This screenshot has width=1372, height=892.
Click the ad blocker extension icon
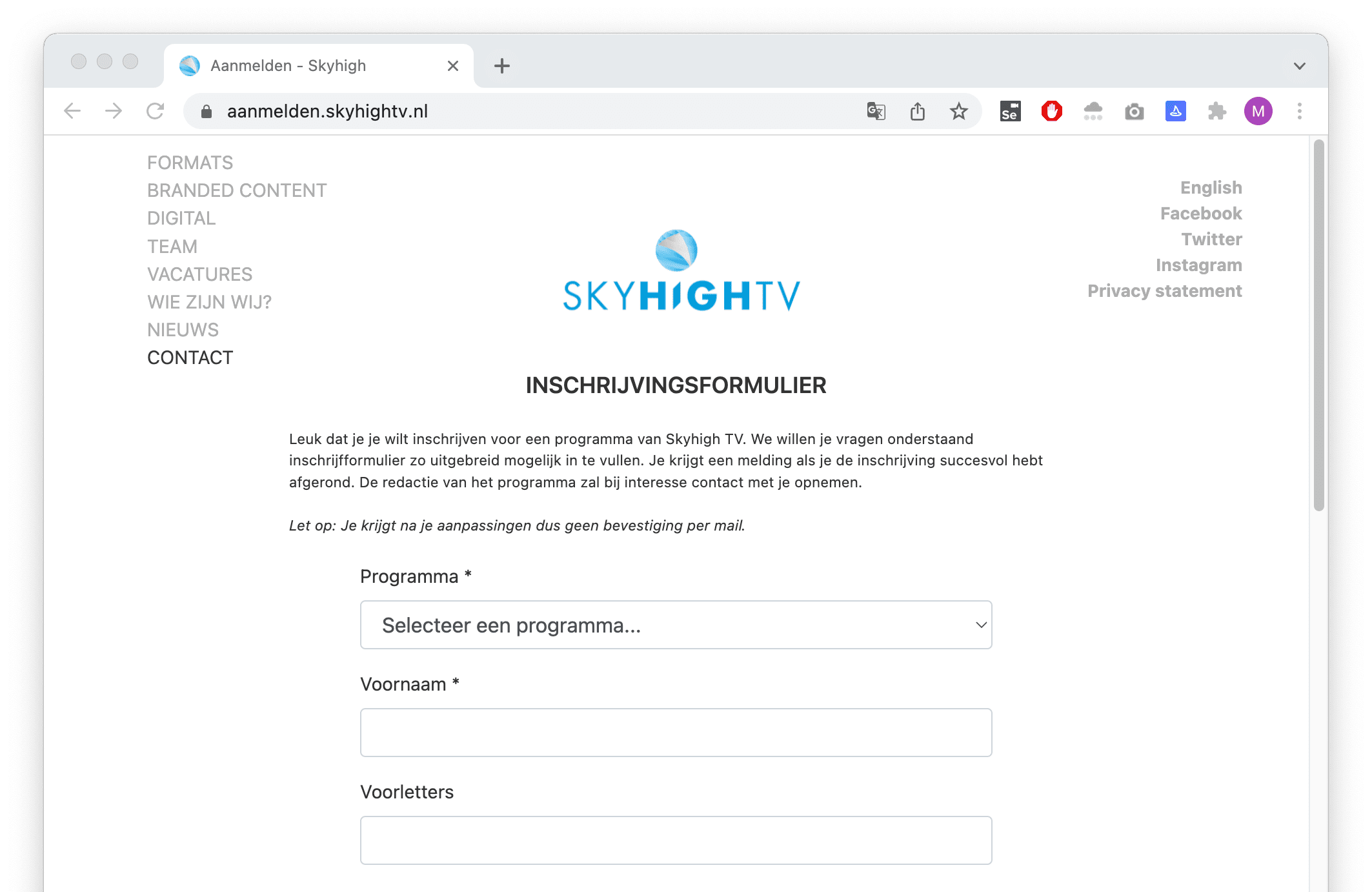pos(1052,111)
